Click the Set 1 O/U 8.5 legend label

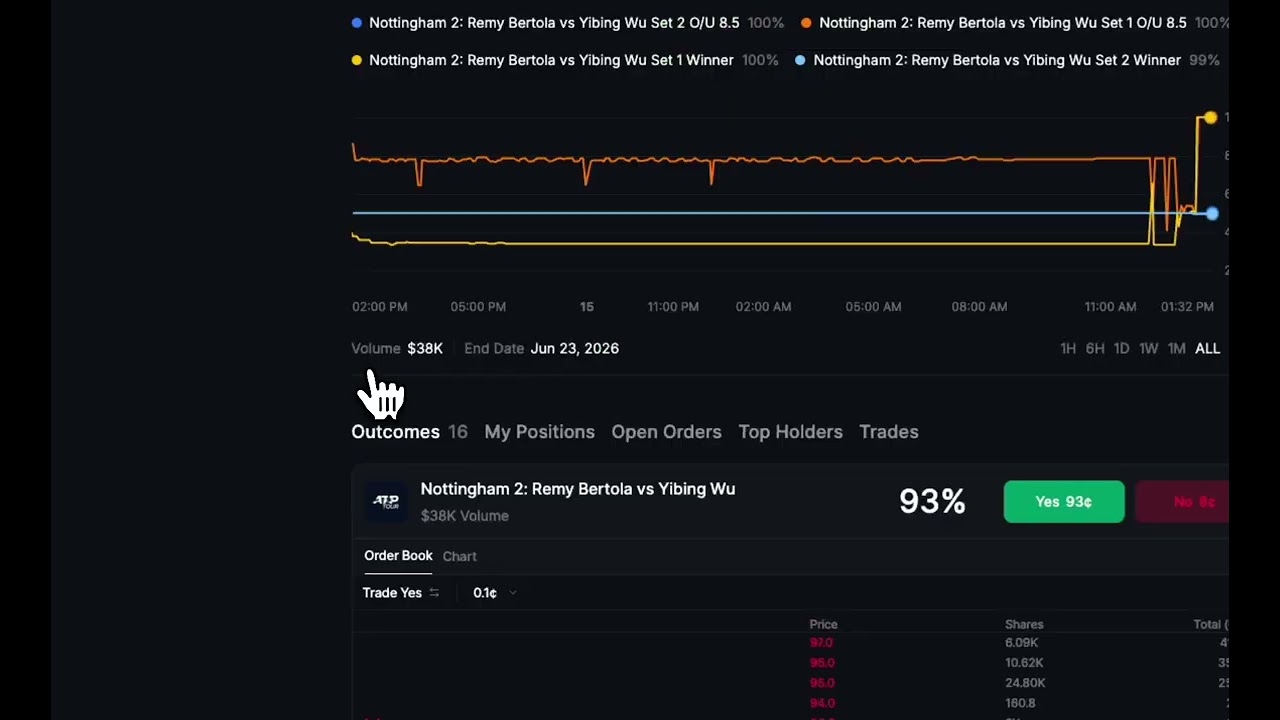pyautogui.click(x=1003, y=22)
